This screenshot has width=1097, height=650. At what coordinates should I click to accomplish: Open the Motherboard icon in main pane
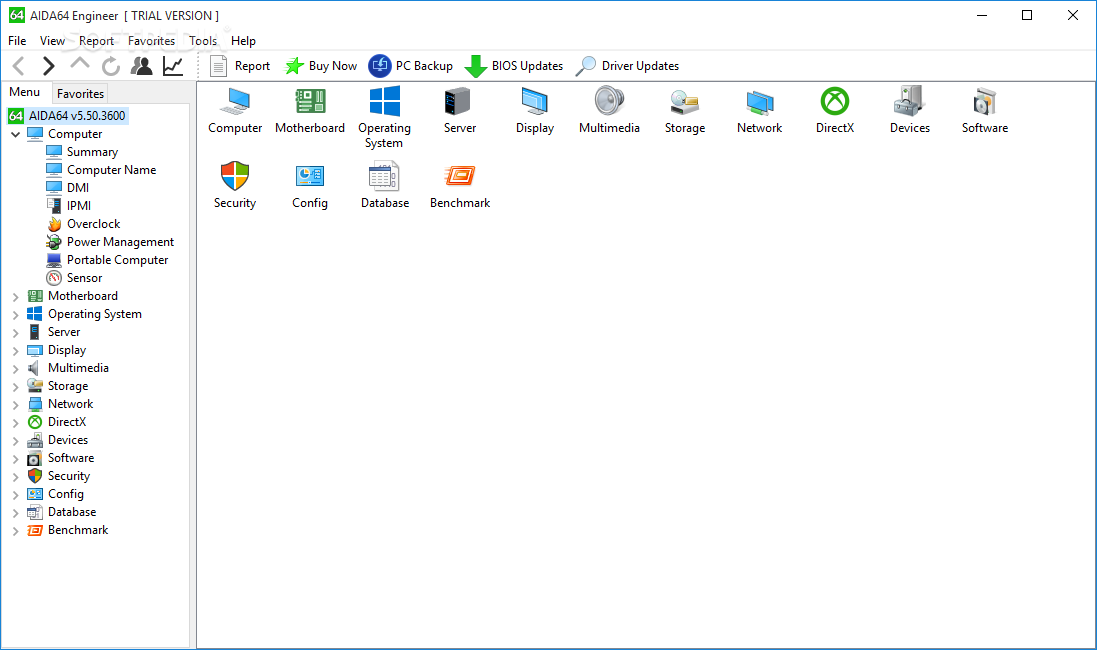310,101
